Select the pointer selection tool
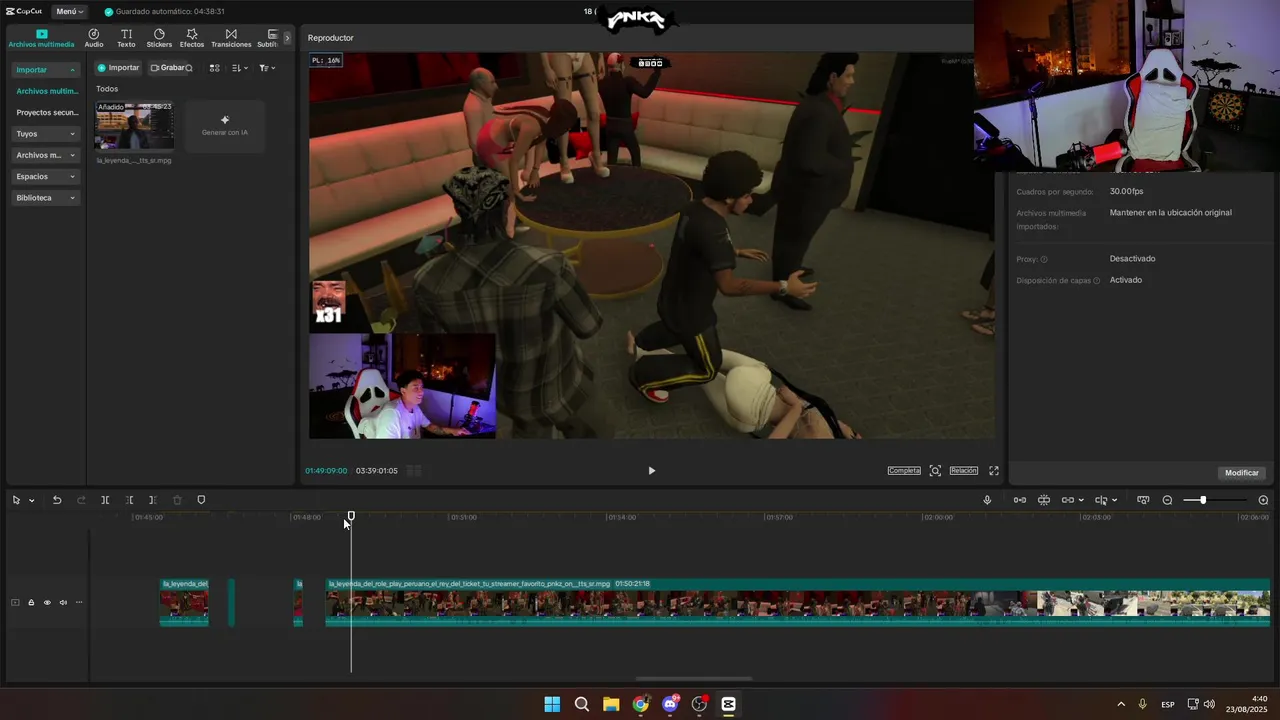 16,500
